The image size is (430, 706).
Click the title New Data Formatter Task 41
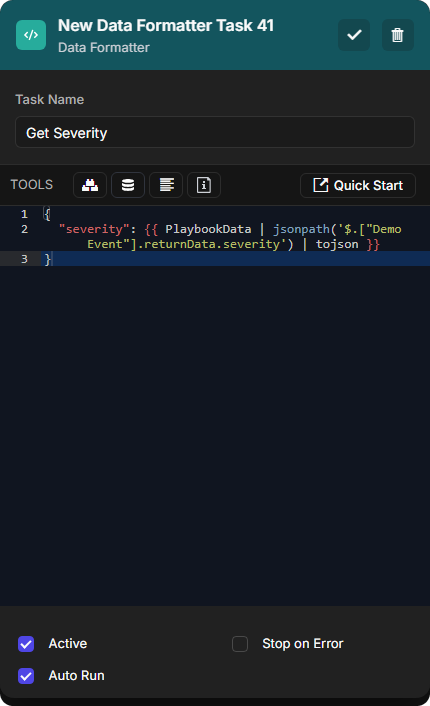click(166, 26)
